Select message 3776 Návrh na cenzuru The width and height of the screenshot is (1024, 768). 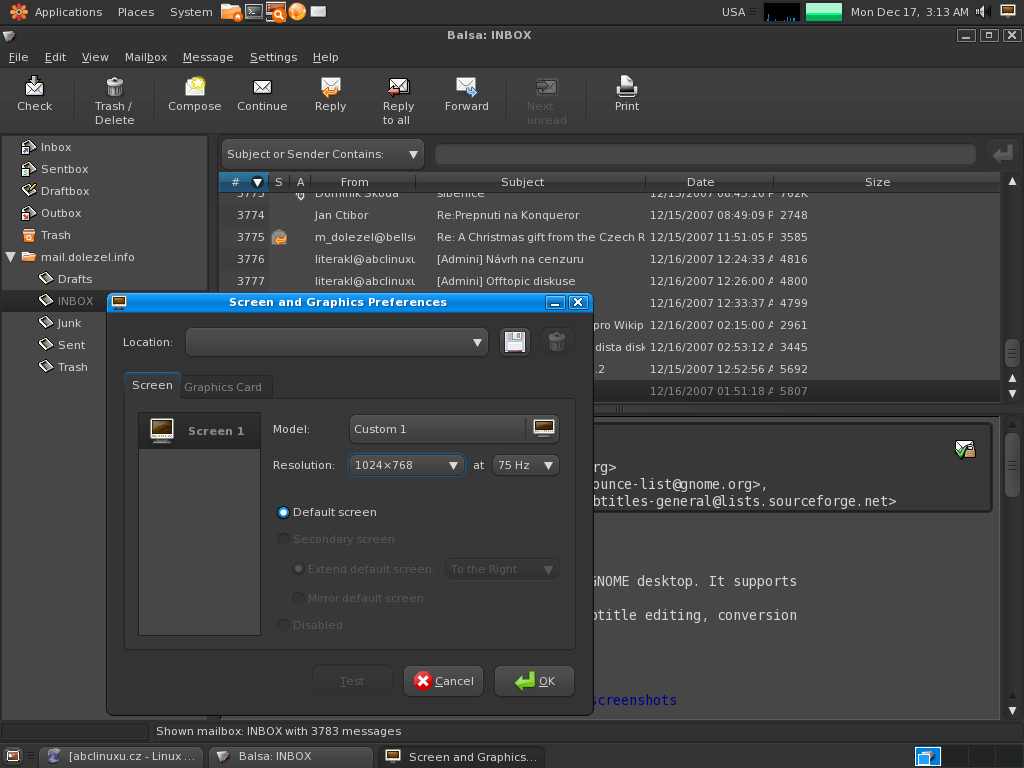(609, 259)
